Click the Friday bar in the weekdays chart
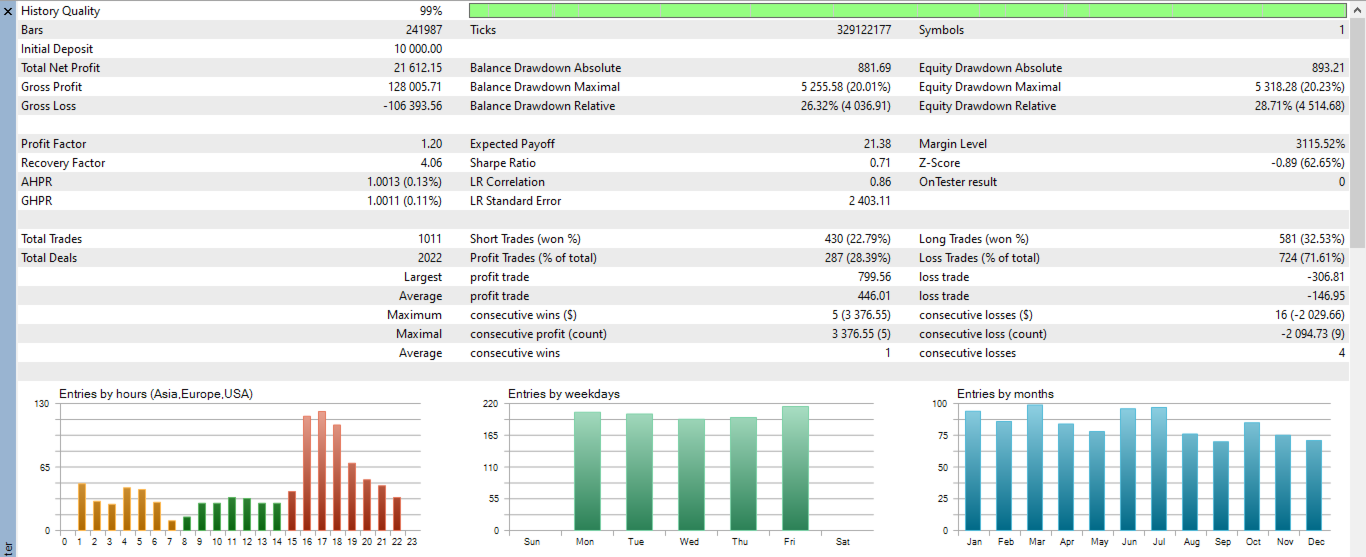Viewport: 1366px width, 557px height. (x=795, y=468)
